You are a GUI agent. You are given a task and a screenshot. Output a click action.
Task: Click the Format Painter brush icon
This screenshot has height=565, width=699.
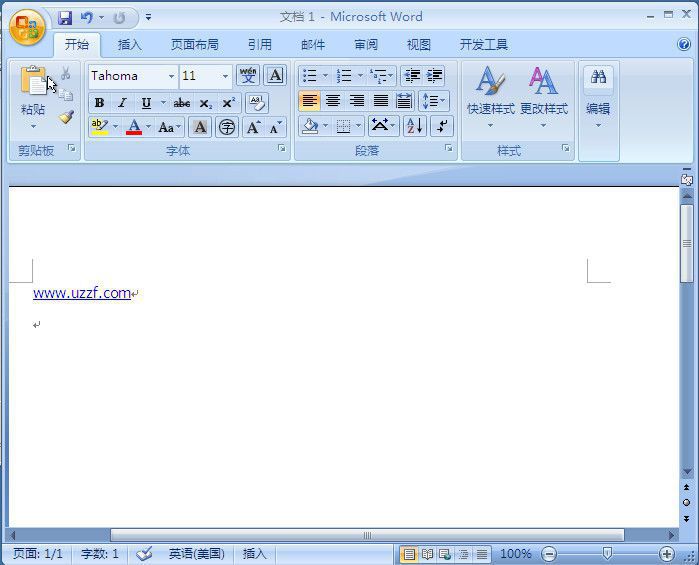click(x=66, y=117)
